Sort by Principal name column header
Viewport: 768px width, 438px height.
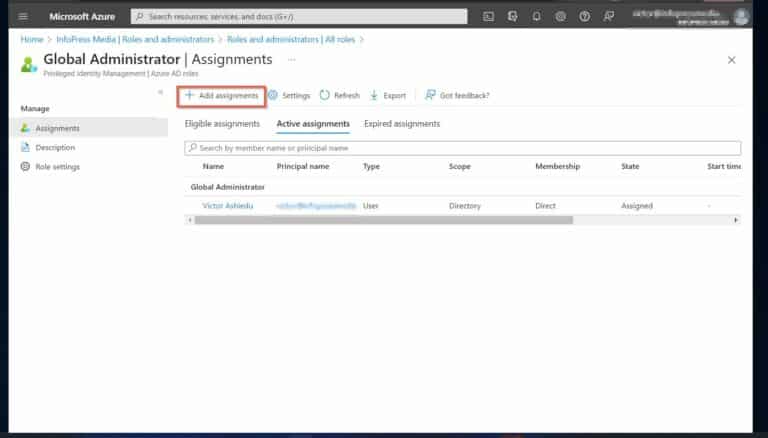click(303, 167)
